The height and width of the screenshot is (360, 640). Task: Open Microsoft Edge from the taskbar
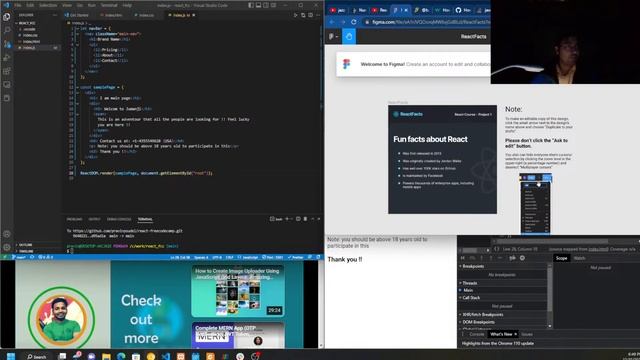tap(121, 356)
